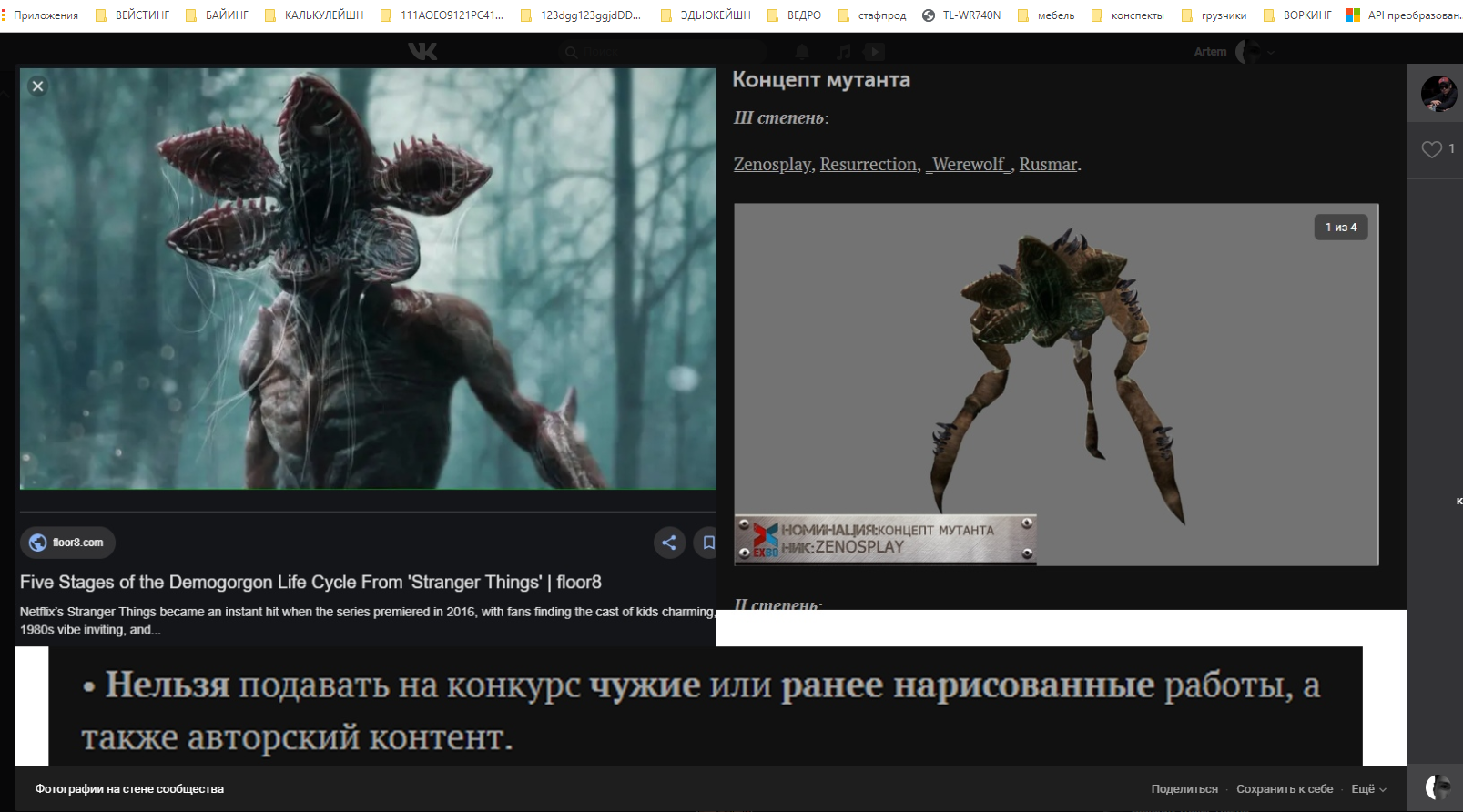The width and height of the screenshot is (1463, 812).
Task: Like the photo with heart icon
Action: (x=1432, y=149)
